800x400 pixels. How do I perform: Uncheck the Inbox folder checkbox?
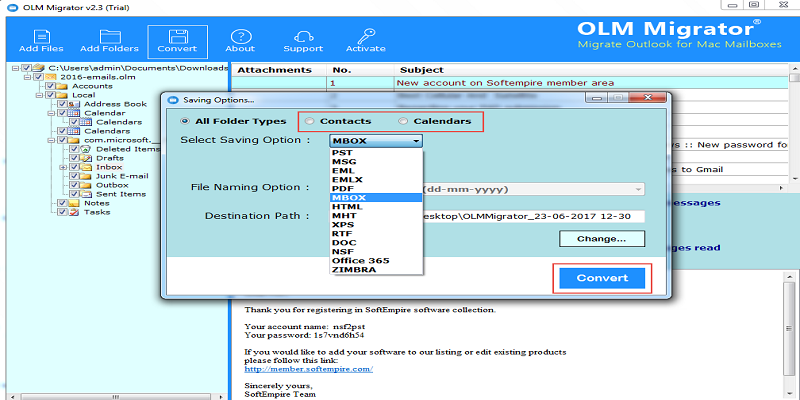coord(74,167)
